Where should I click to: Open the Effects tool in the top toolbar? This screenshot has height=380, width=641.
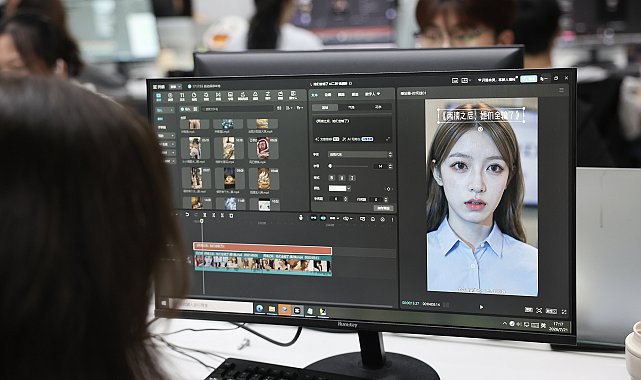[206, 97]
